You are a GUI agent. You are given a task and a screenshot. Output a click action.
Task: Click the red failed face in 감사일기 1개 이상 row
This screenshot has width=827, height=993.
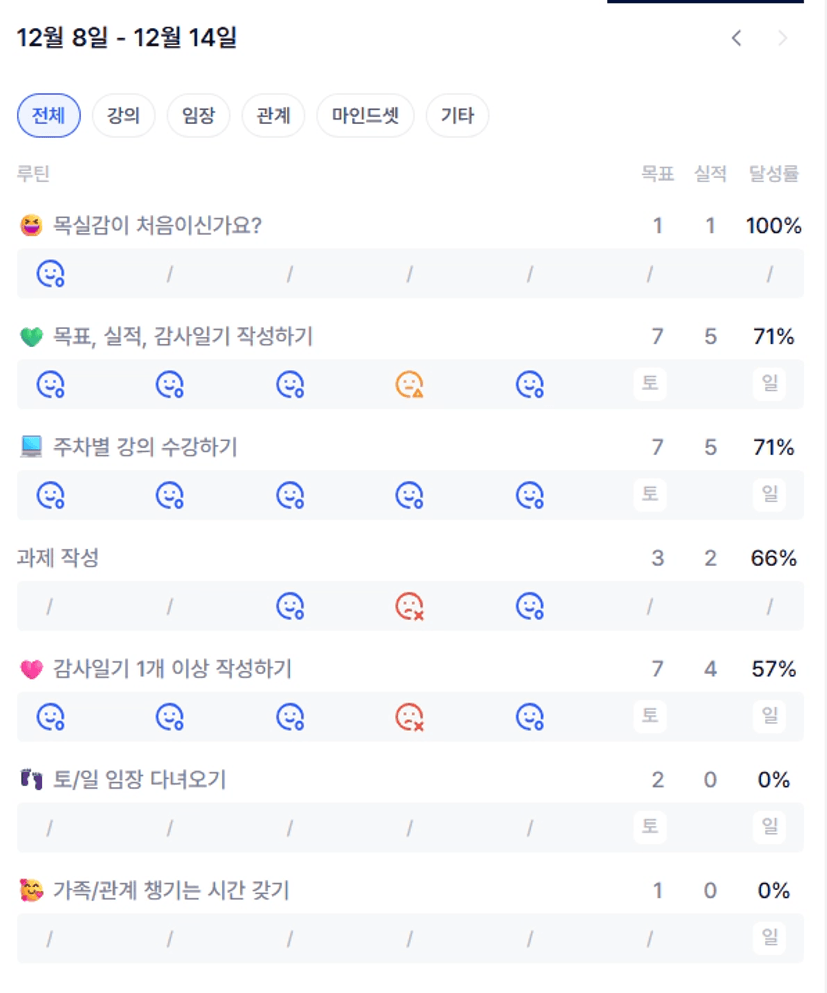409,717
